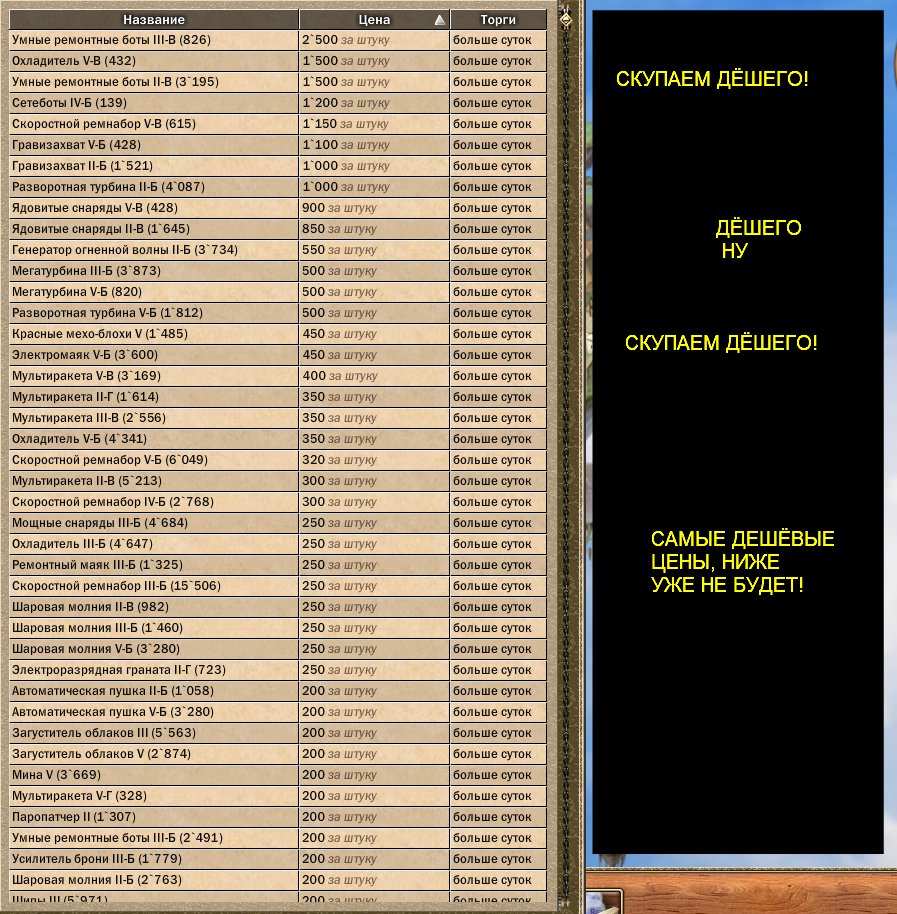Screen dimensions: 897x914
Task: Sort the list by the Название column header
Action: pos(154,20)
